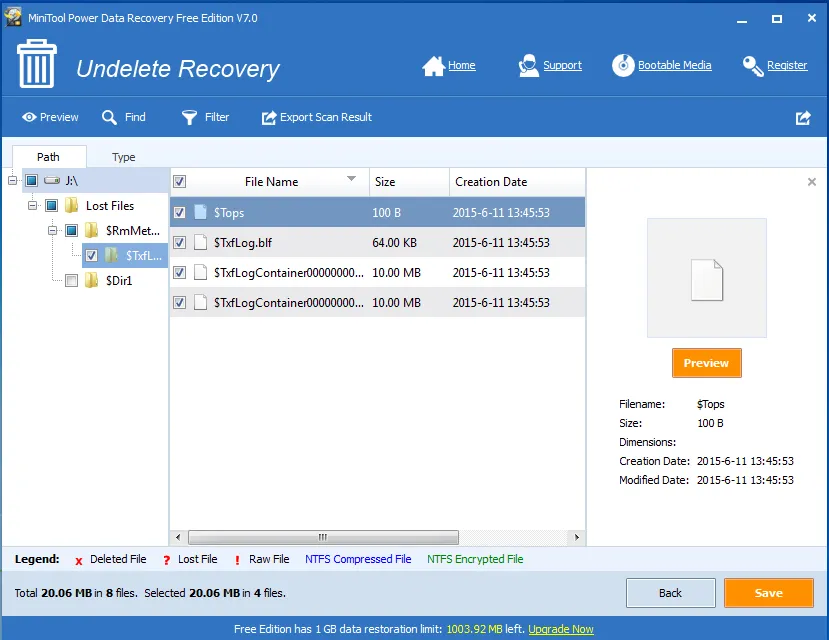
Task: Collapse the $RmMet... tree node
Action: point(52,230)
